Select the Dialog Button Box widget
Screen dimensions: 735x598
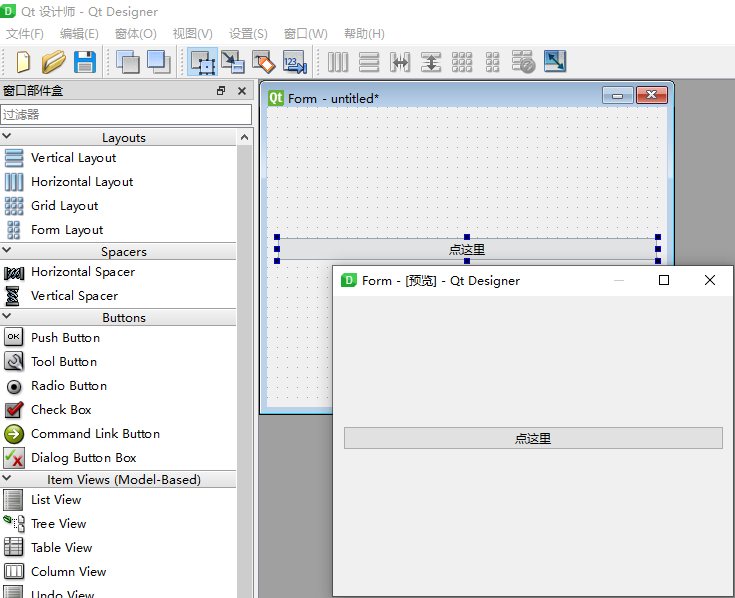tap(119, 457)
